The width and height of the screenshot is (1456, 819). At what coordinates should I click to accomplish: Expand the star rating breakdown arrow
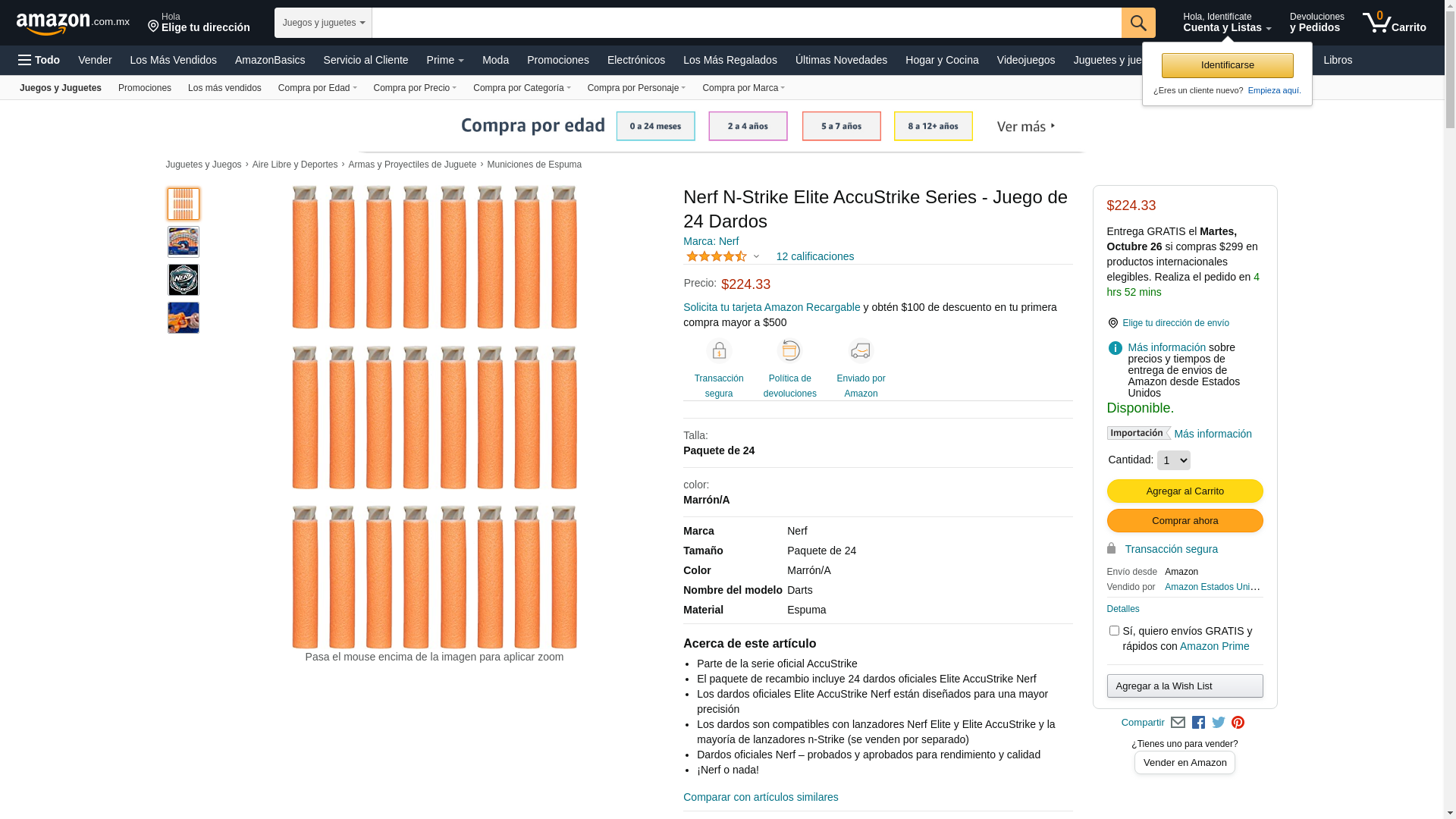(x=756, y=256)
